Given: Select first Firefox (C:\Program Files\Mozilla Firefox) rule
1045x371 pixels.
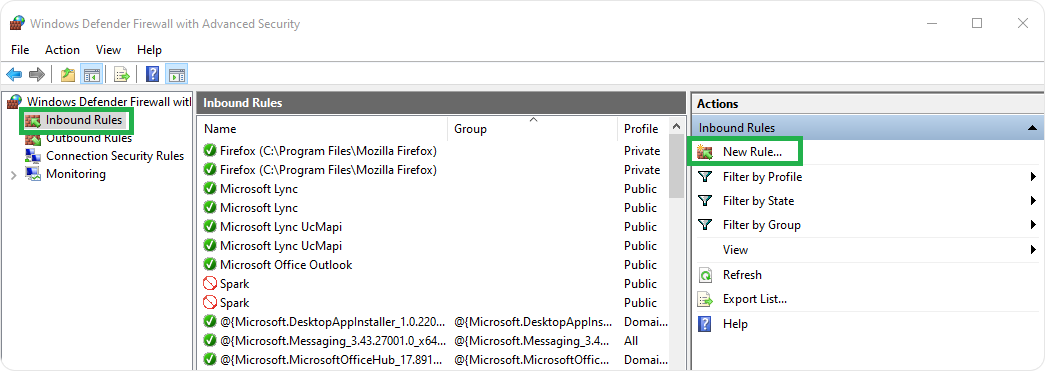Looking at the screenshot, I should (433, 151).
